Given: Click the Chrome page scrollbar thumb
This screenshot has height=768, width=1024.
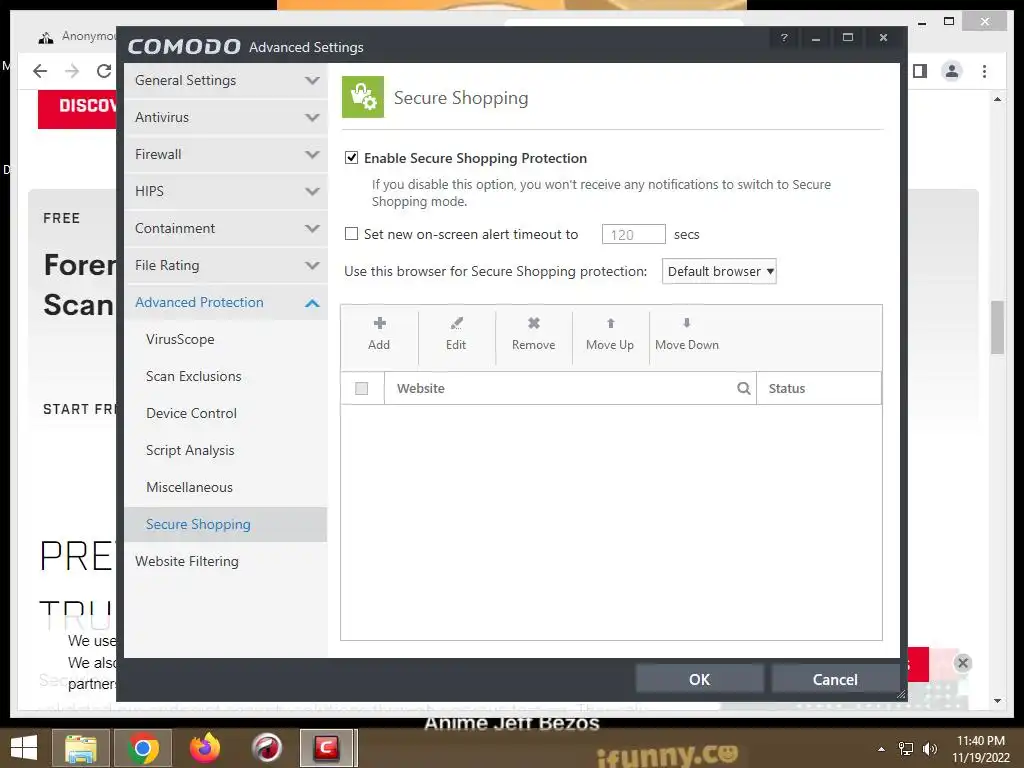Looking at the screenshot, I should pos(997,327).
